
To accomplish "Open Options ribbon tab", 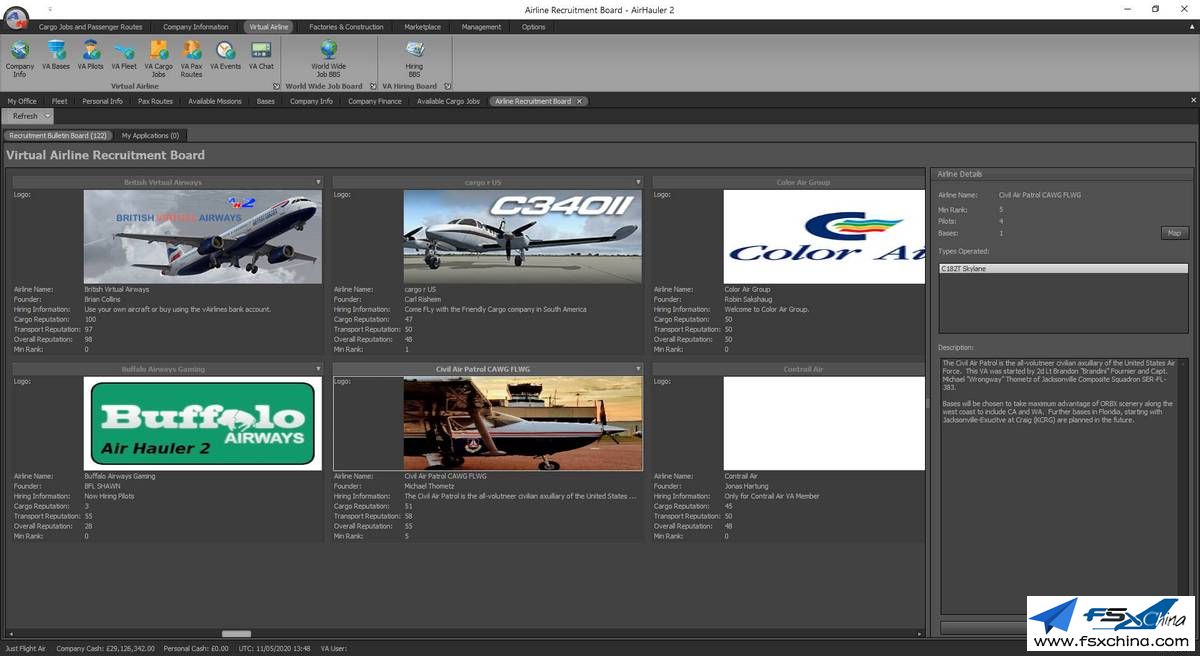I will coord(534,27).
